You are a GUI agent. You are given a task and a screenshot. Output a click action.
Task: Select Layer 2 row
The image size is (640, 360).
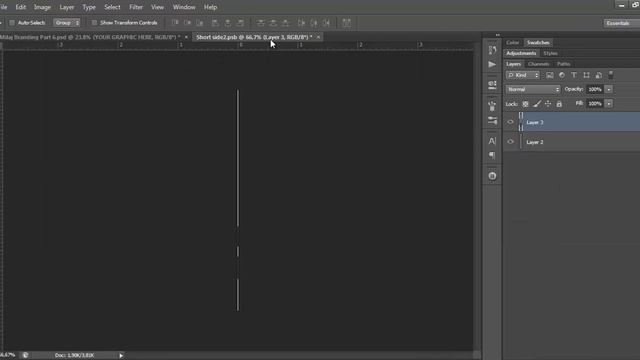tap(571, 142)
